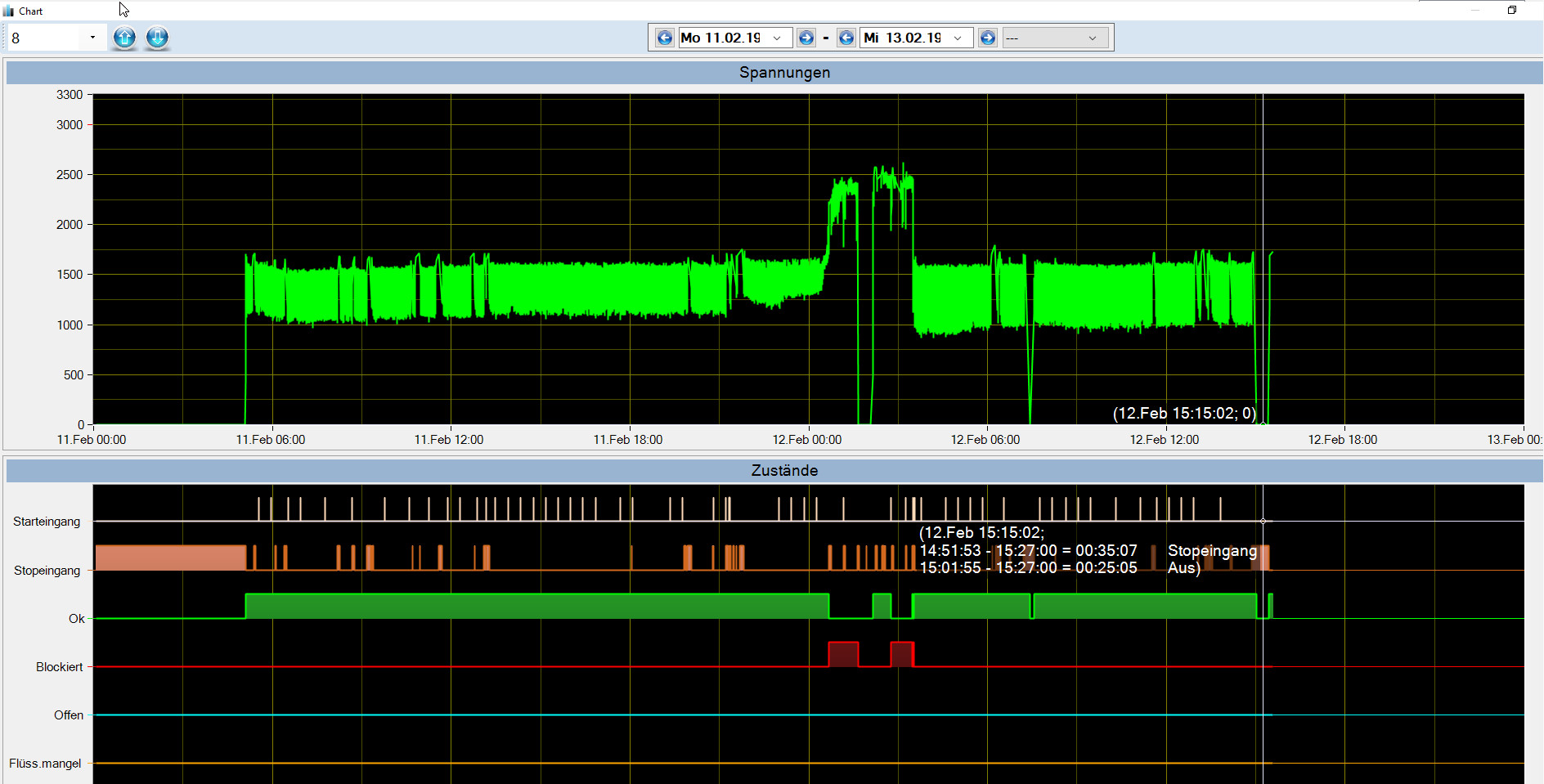Click the Stopeingang row label
Viewport: 1544px width, 784px height.
click(x=47, y=571)
